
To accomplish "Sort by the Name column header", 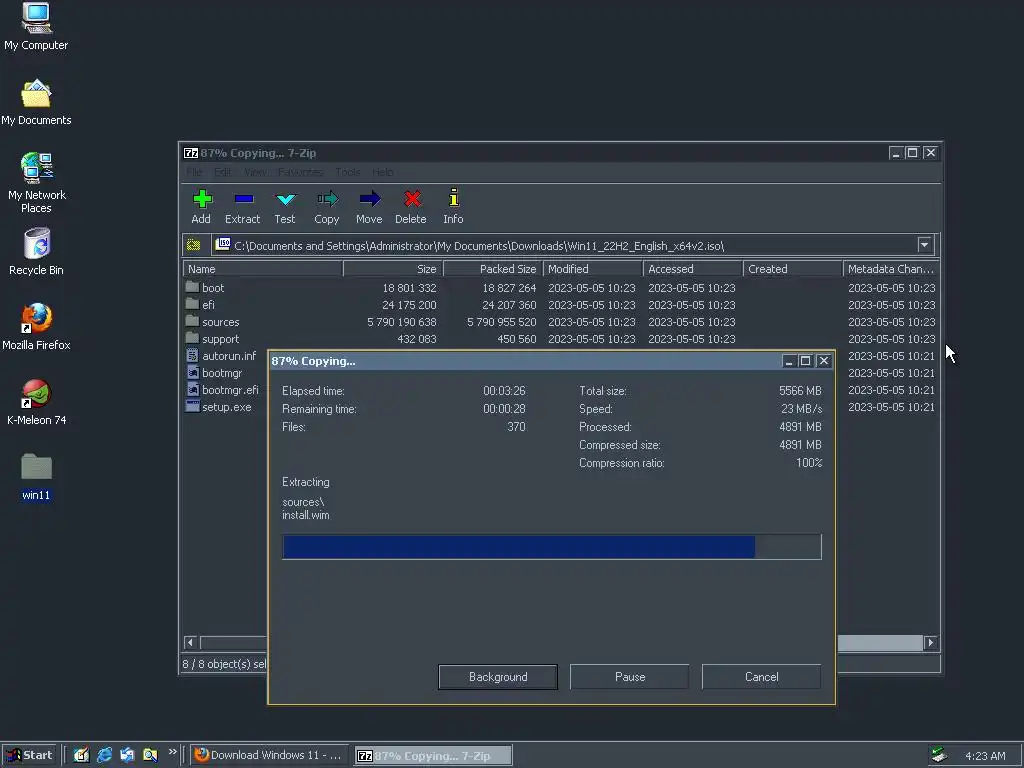I will click(263, 269).
